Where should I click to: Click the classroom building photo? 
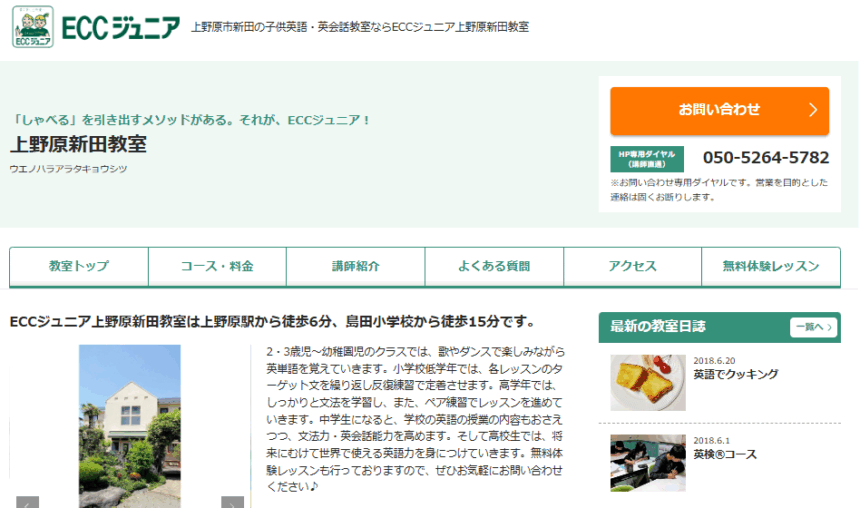[x=130, y=425]
